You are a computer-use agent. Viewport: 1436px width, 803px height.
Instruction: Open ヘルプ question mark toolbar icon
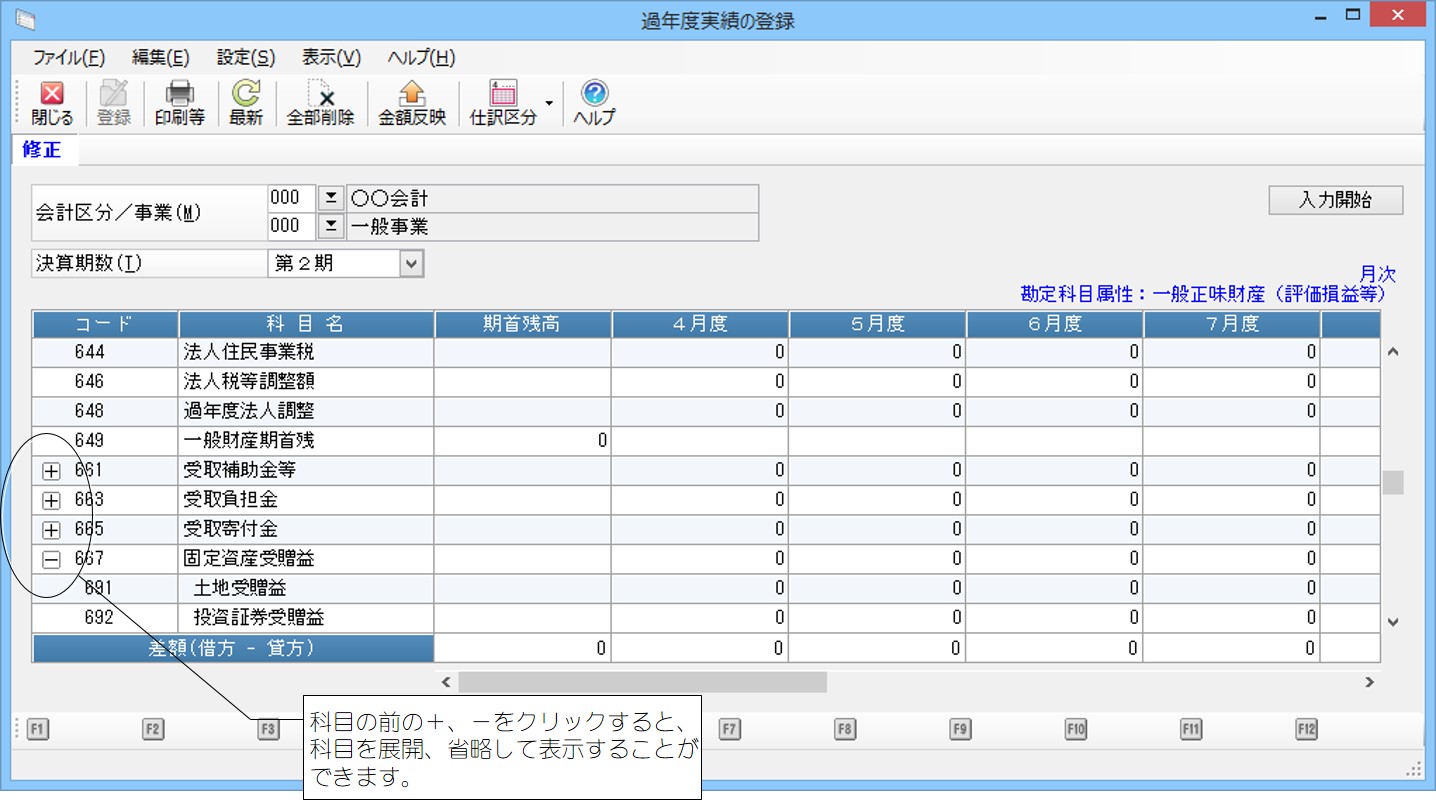click(x=594, y=95)
